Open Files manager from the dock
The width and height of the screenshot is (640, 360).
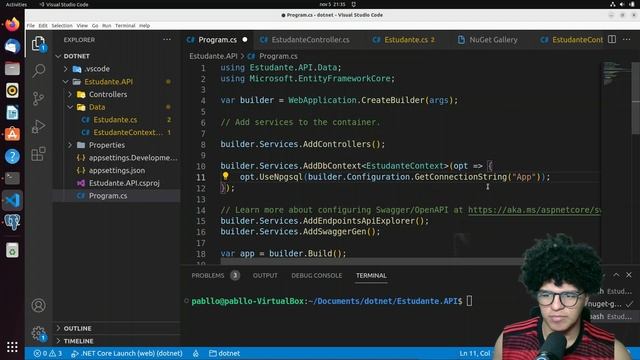pos(12,68)
